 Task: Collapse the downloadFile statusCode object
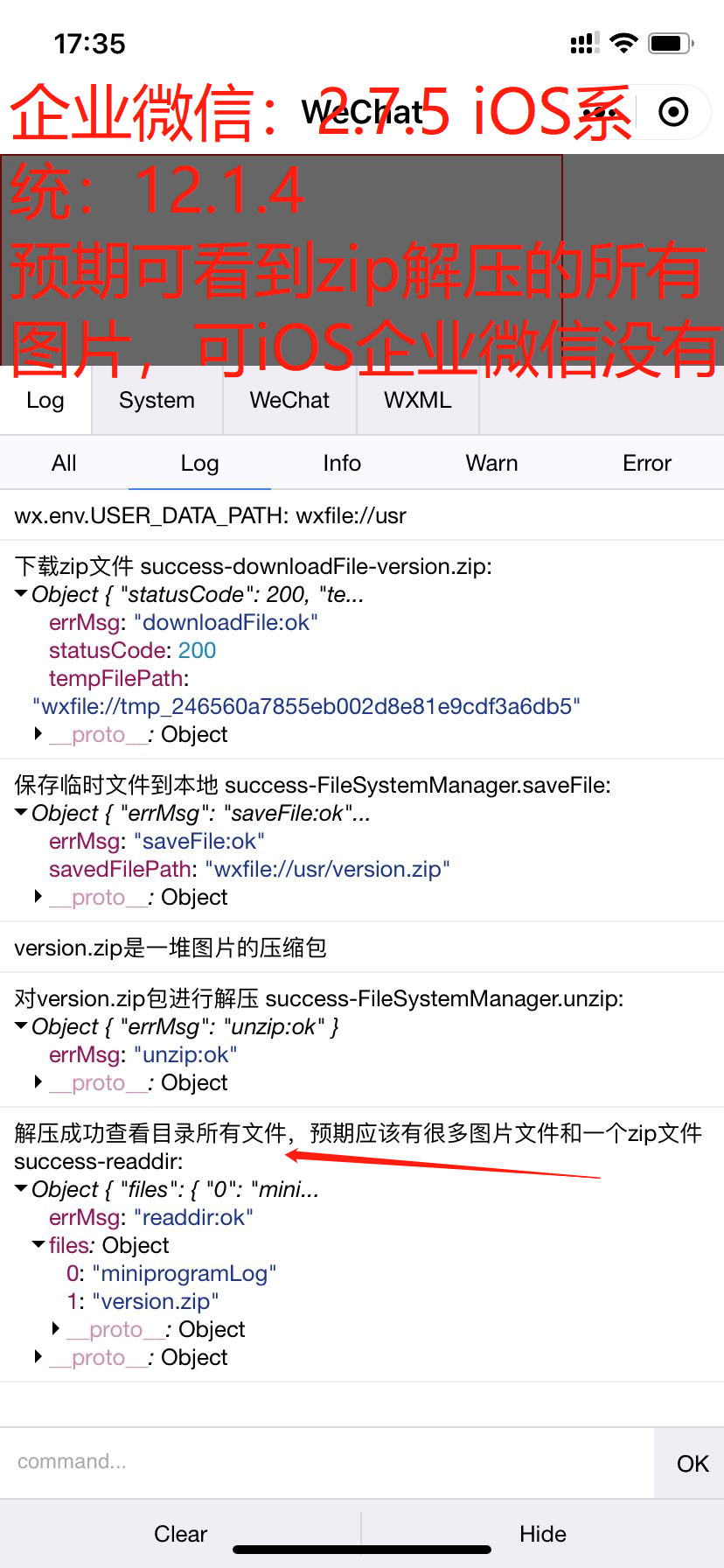pyautogui.click(x=21, y=594)
